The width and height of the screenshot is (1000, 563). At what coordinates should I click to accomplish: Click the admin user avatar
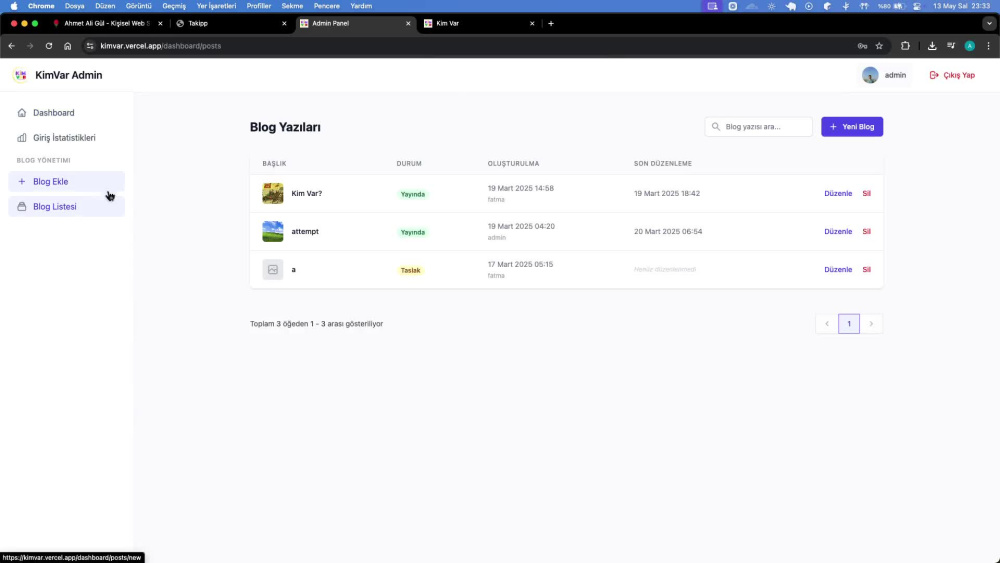pyautogui.click(x=870, y=75)
